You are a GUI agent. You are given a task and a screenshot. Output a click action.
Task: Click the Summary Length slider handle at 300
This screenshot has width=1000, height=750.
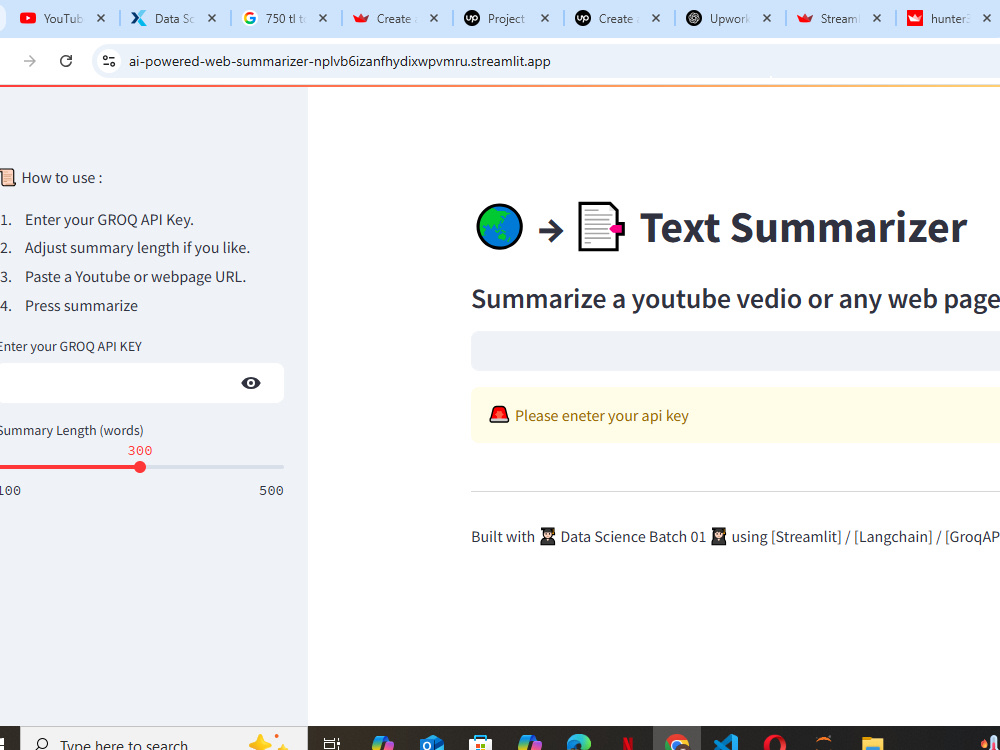pos(140,467)
